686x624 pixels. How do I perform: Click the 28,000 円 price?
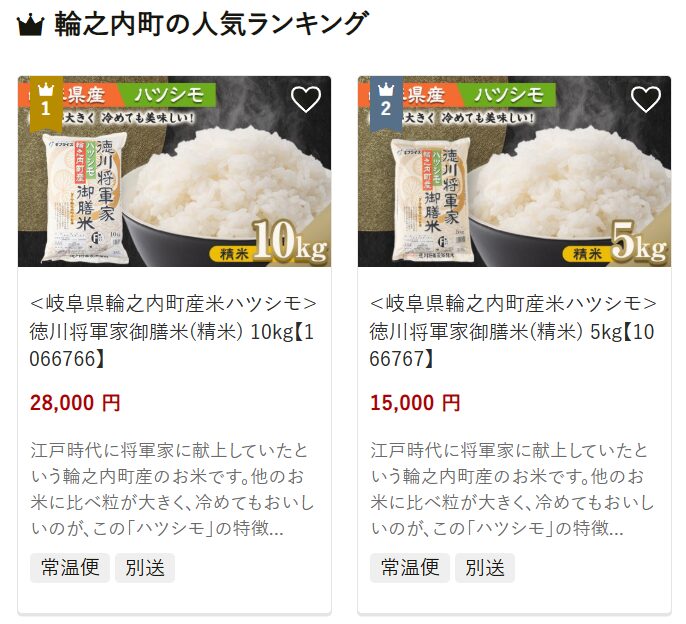75,403
